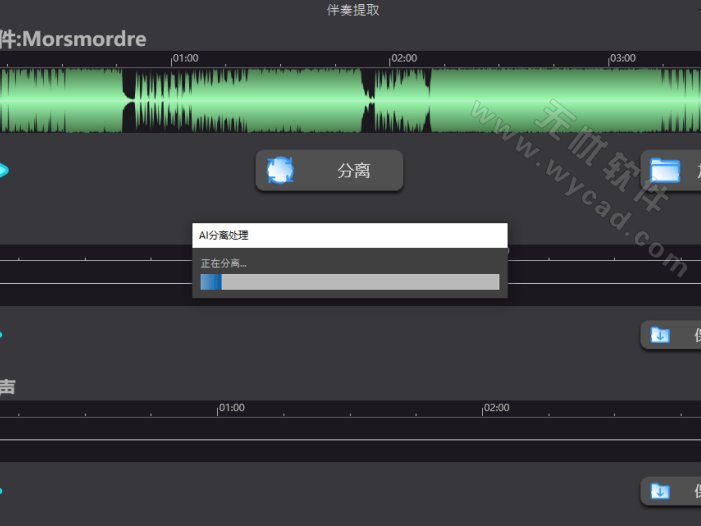Click the green source audio waveform

350,101
